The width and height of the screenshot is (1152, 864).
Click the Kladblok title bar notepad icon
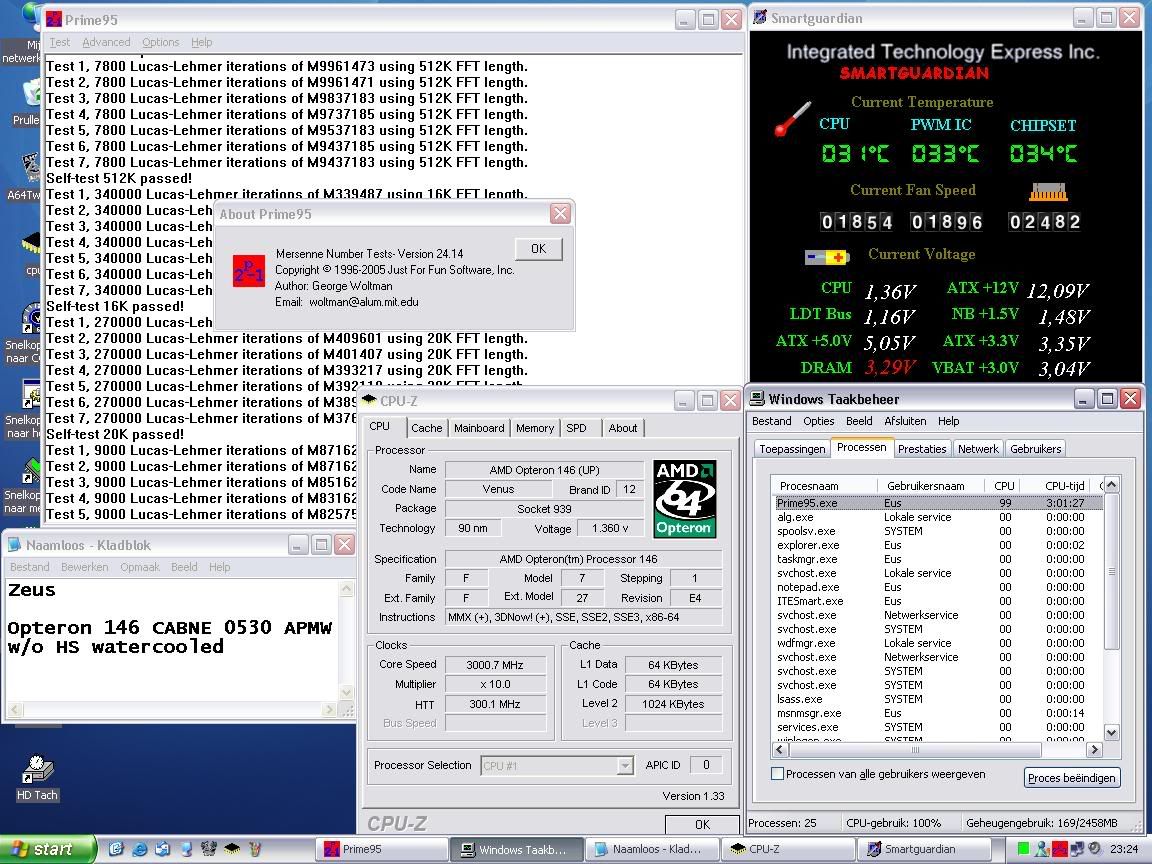point(15,545)
